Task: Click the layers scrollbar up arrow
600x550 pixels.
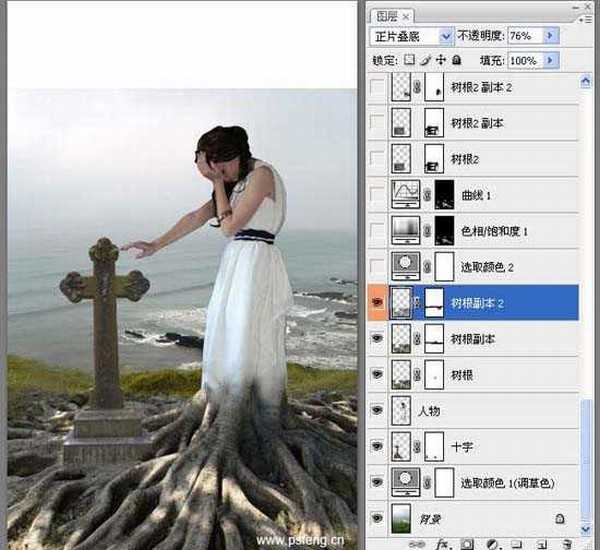Action: (x=586, y=82)
